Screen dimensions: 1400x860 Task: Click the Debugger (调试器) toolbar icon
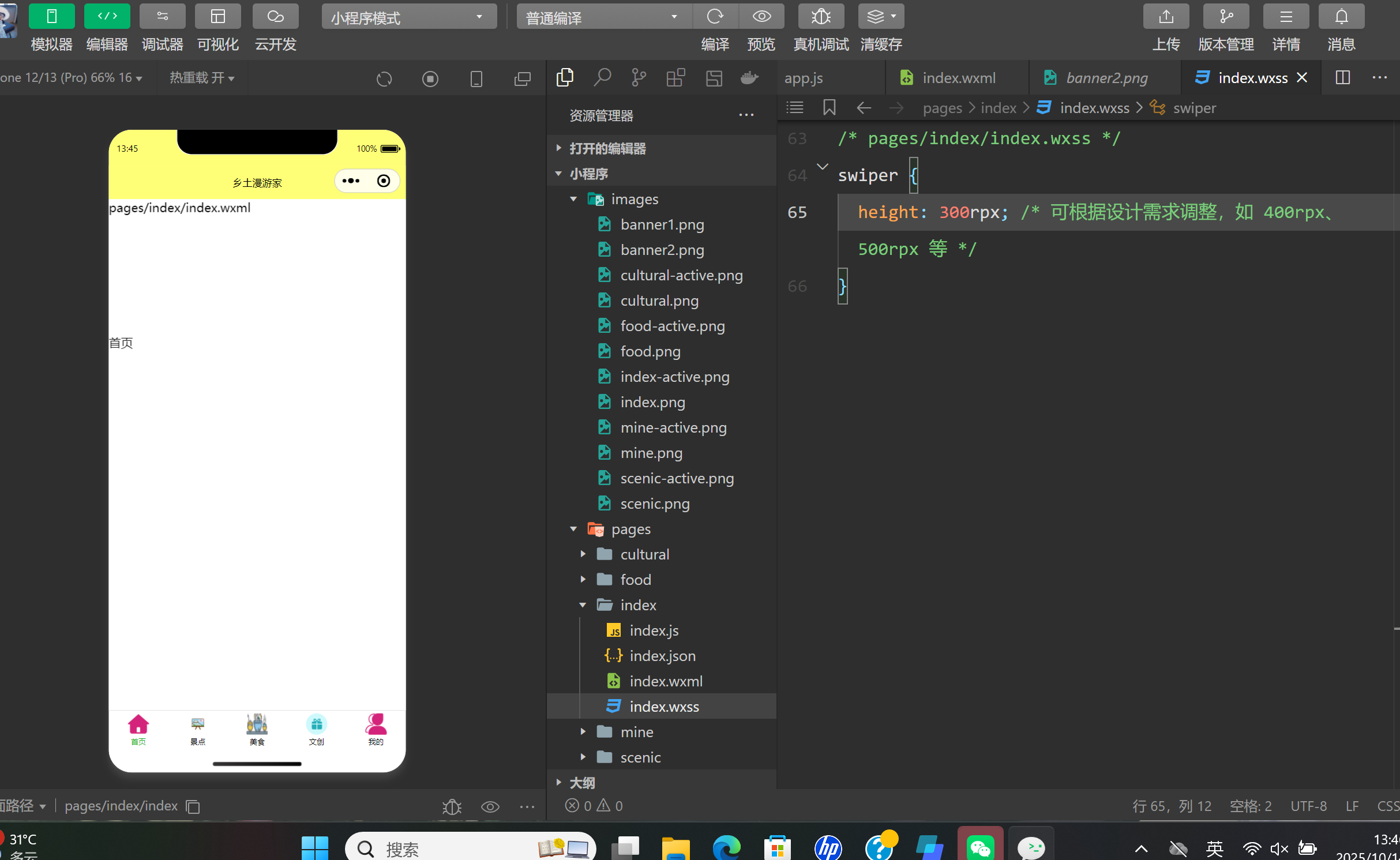162,17
